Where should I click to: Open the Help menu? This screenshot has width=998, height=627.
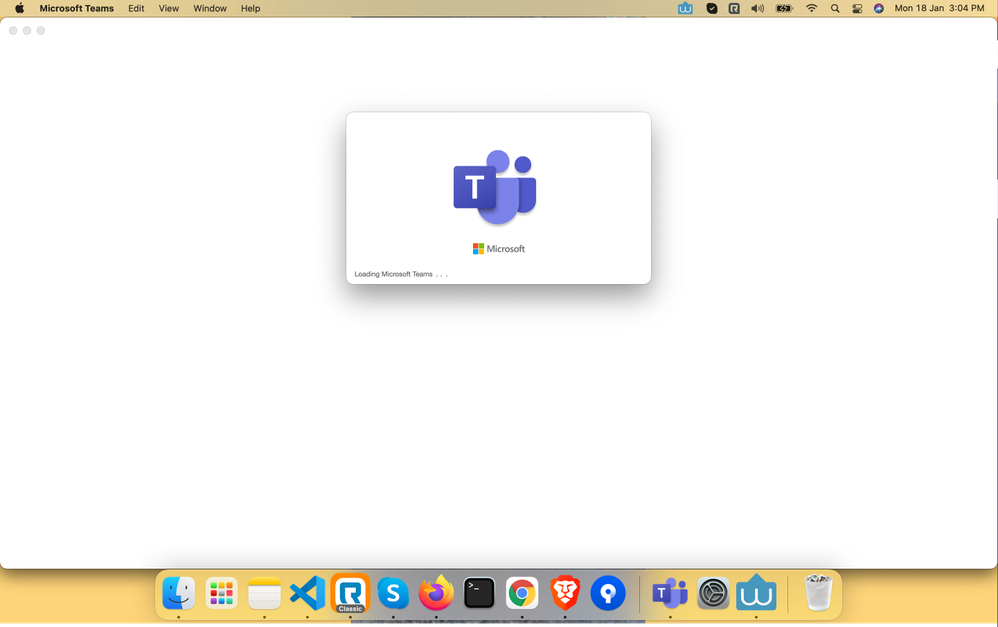coord(250,8)
